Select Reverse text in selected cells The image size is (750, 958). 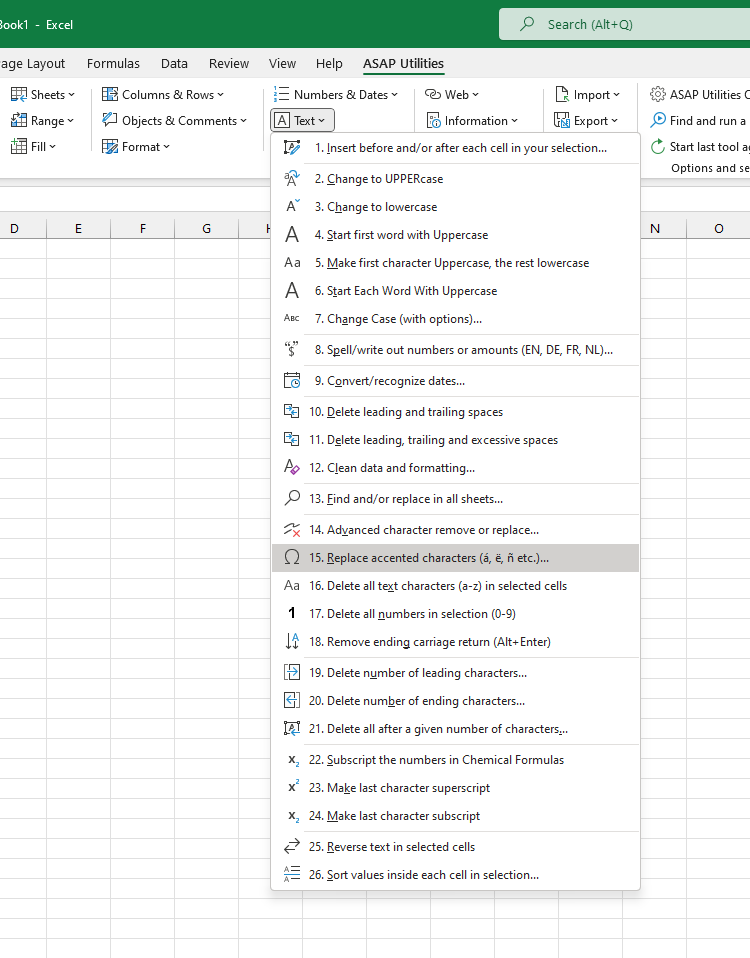click(456, 847)
